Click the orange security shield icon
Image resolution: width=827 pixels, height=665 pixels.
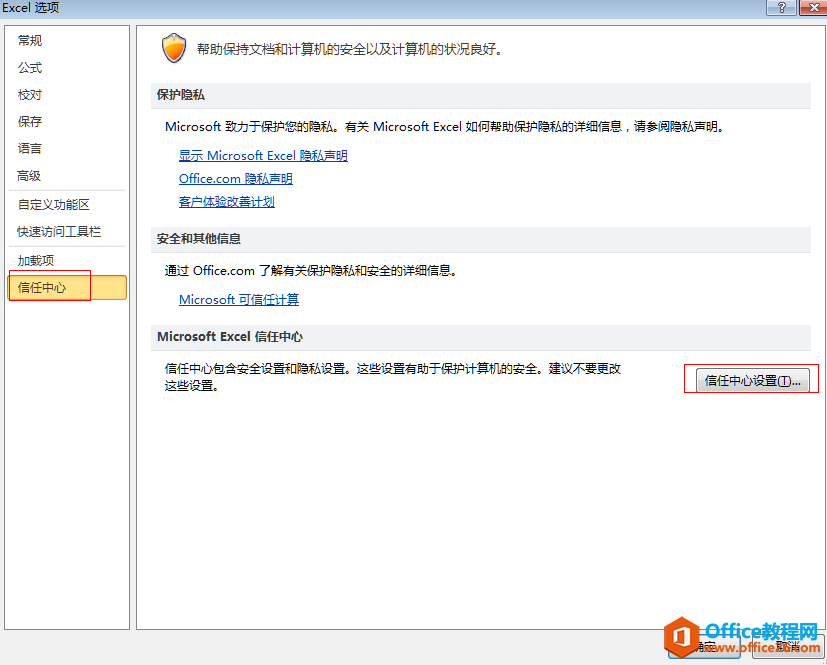point(174,48)
